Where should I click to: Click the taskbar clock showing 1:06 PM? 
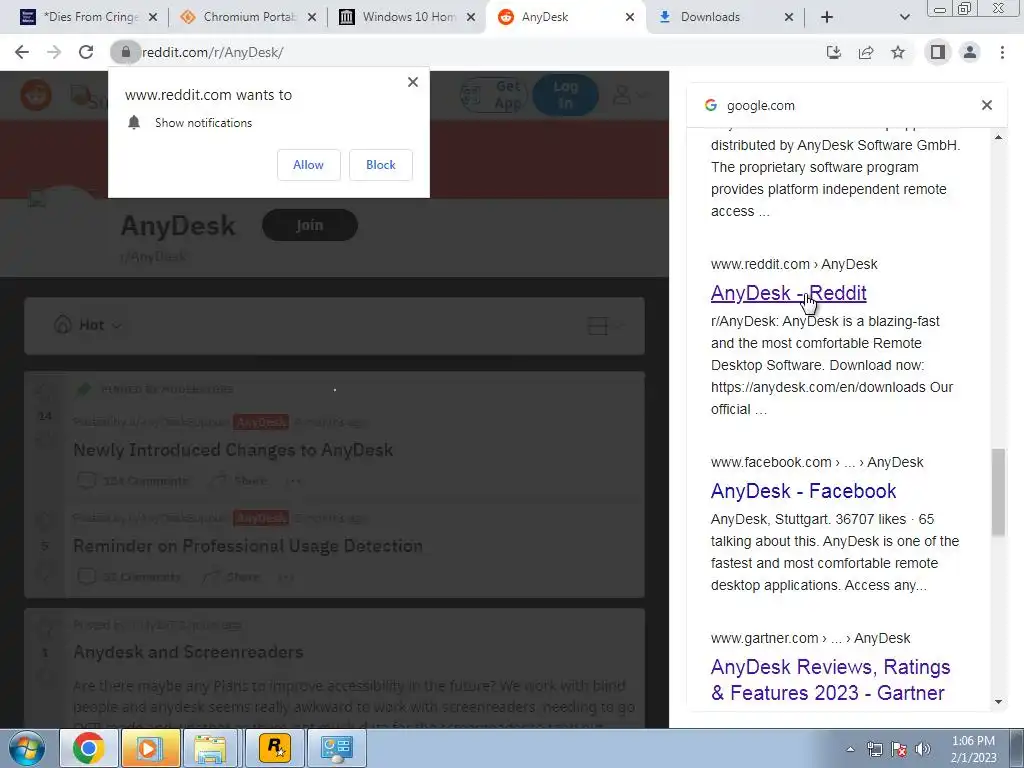[x=973, y=749]
